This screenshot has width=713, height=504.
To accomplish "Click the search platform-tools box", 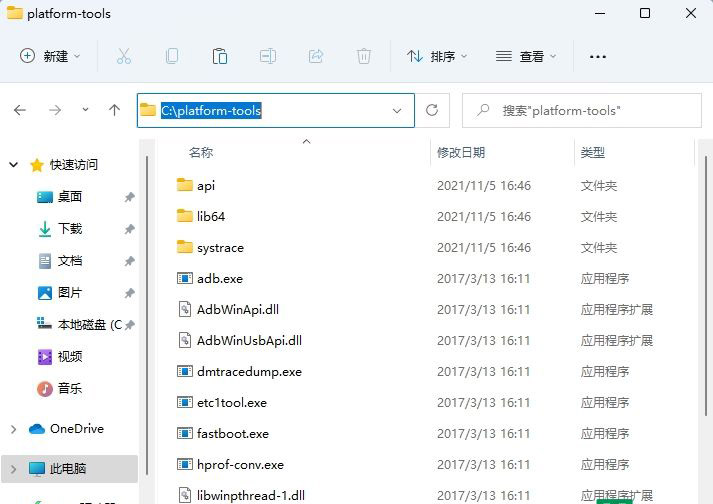I will click(582, 111).
